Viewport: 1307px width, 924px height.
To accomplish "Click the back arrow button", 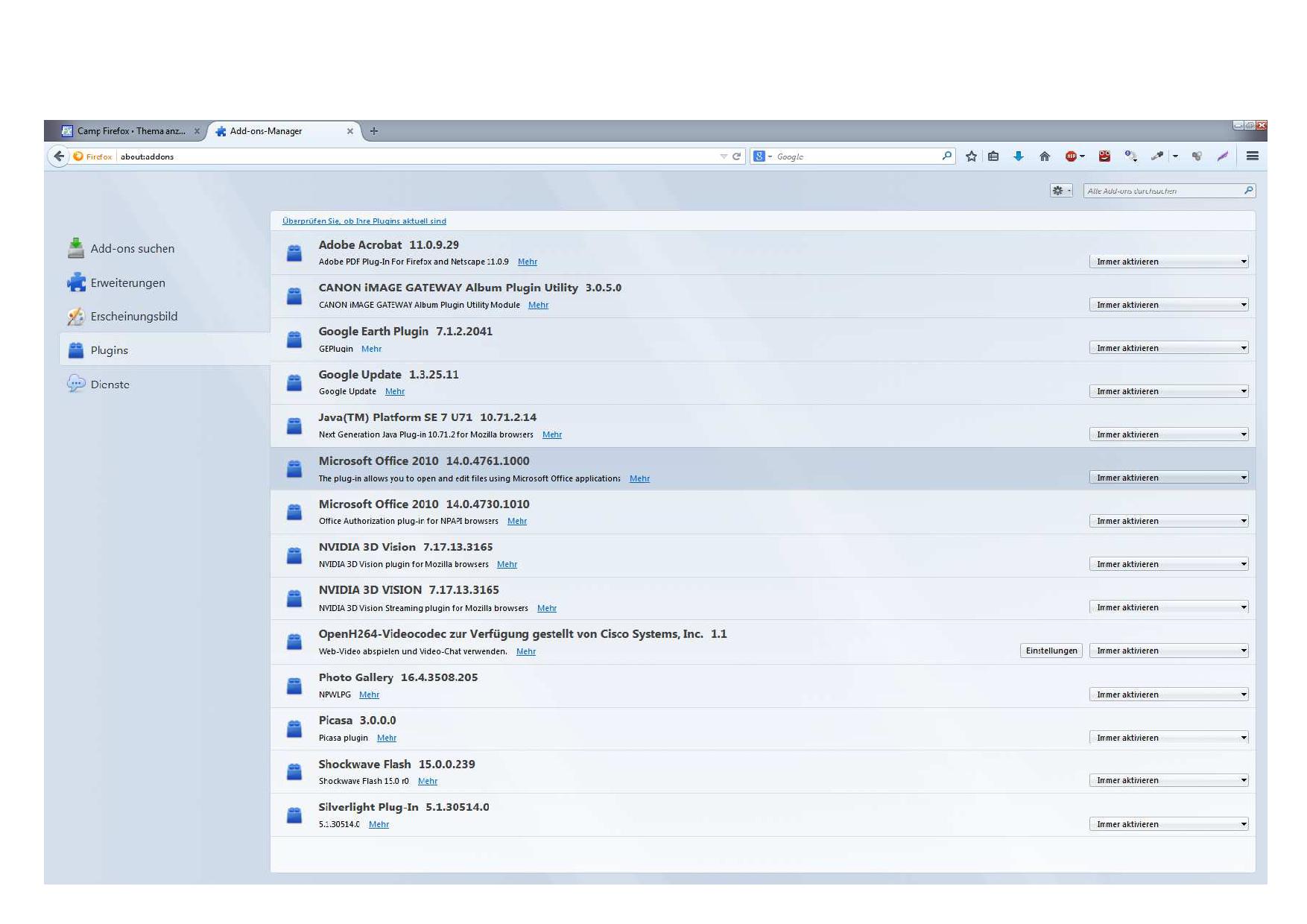I will 59,156.
